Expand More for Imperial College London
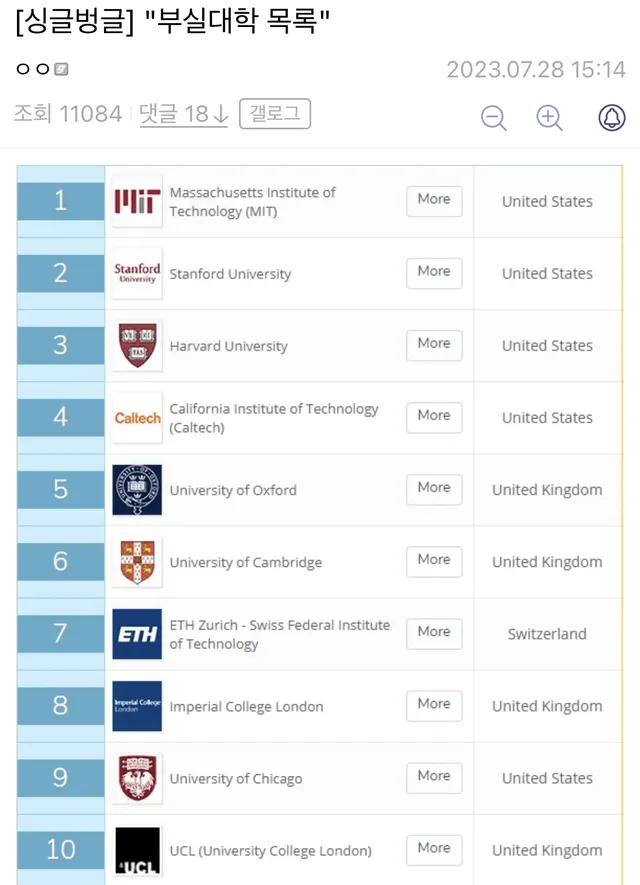Screen dimensions: 640x885 (434, 704)
